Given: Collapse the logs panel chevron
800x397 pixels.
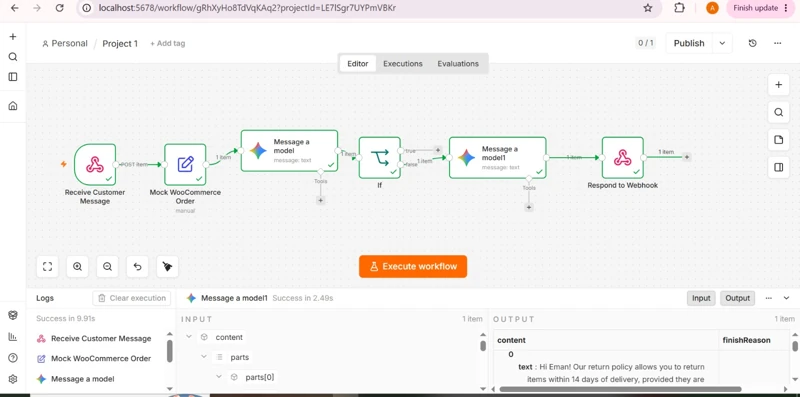Looking at the screenshot, I should coord(786,298).
